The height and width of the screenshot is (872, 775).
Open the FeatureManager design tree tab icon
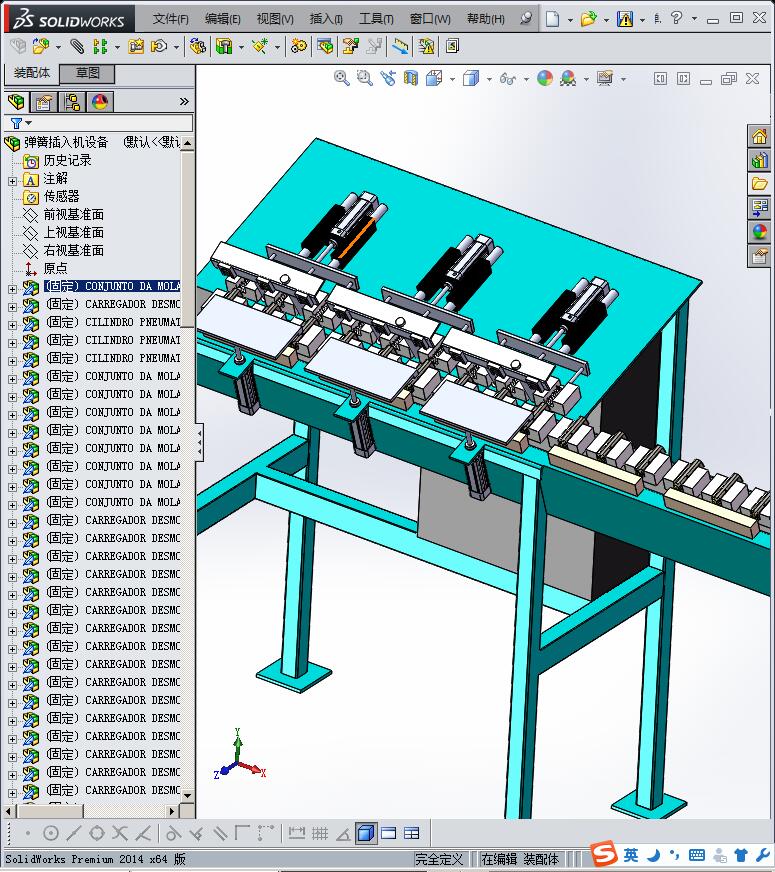(x=17, y=102)
